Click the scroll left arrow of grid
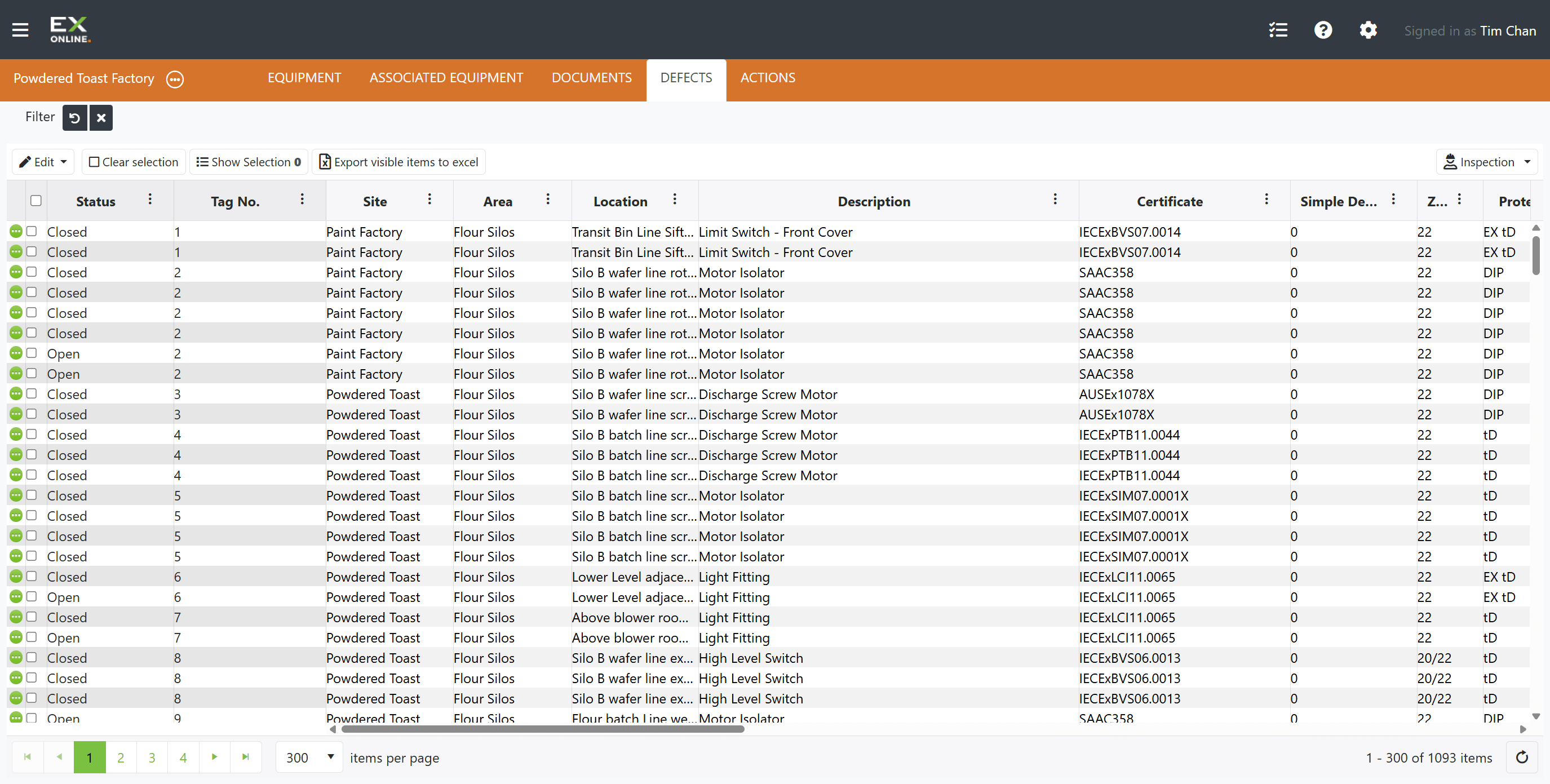Viewport: 1550px width, 784px height. 333,729
